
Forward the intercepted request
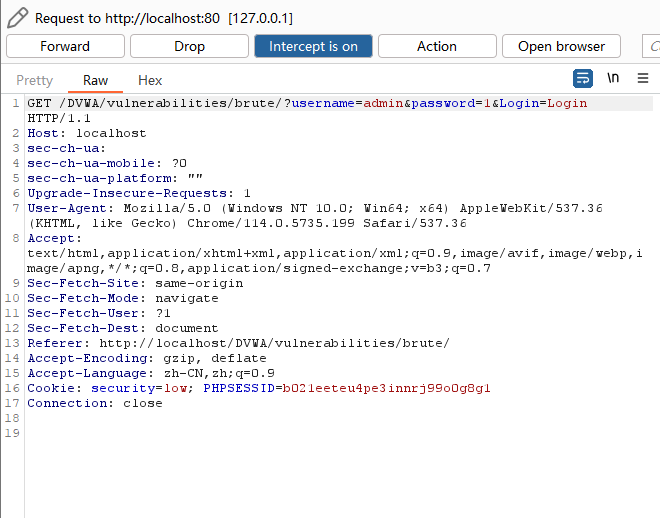65,46
